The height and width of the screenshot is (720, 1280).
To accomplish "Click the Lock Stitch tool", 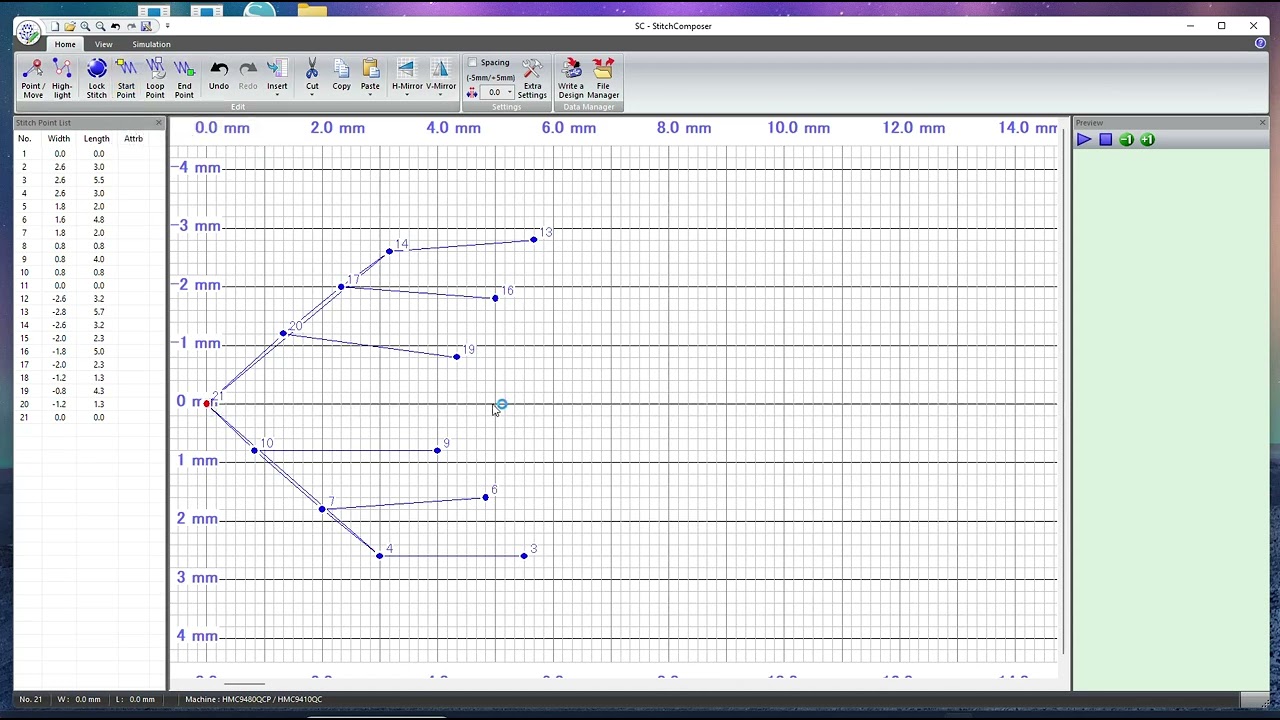I will point(96,78).
